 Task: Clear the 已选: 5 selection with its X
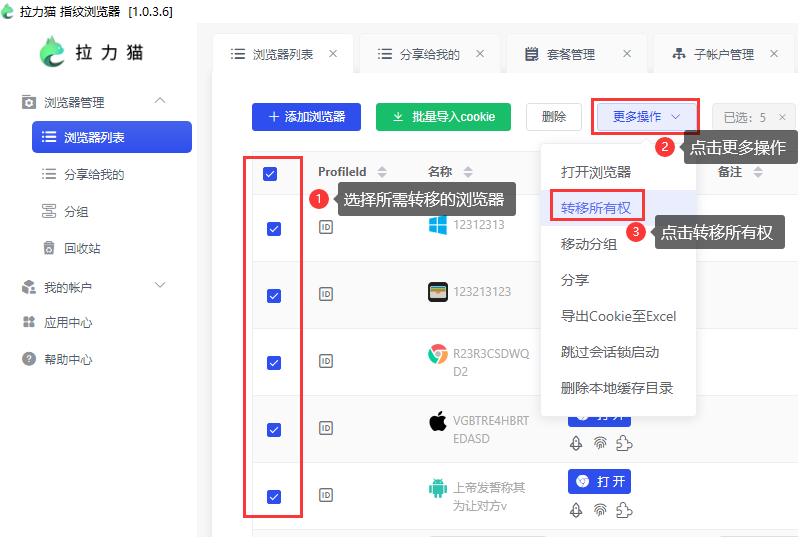click(782, 118)
